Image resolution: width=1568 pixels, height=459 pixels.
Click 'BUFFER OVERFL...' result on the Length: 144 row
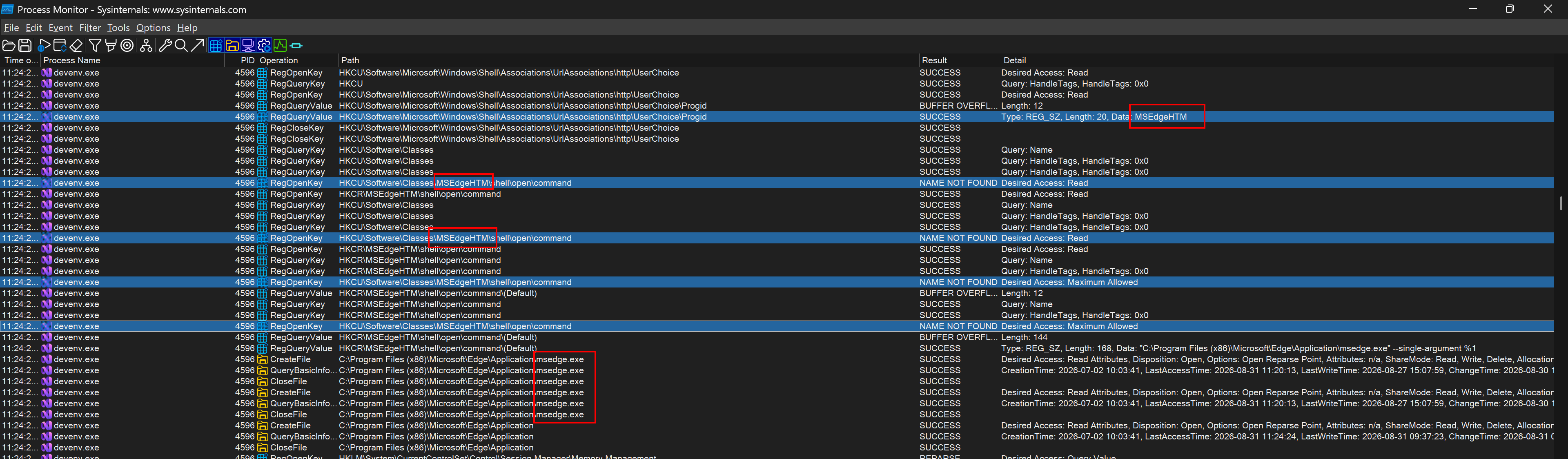tap(959, 337)
